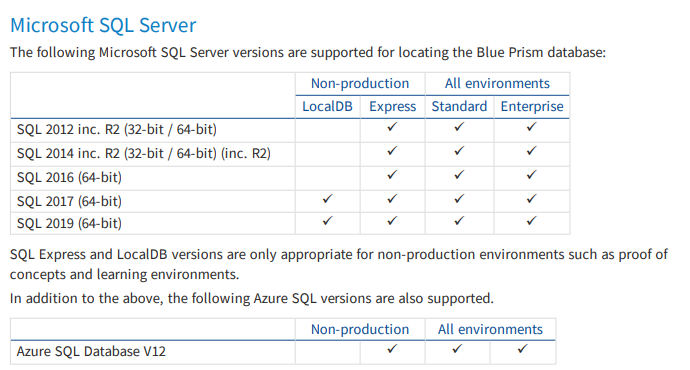Click Non-production header in the first table
This screenshot has height=370, width=690.
[360, 84]
